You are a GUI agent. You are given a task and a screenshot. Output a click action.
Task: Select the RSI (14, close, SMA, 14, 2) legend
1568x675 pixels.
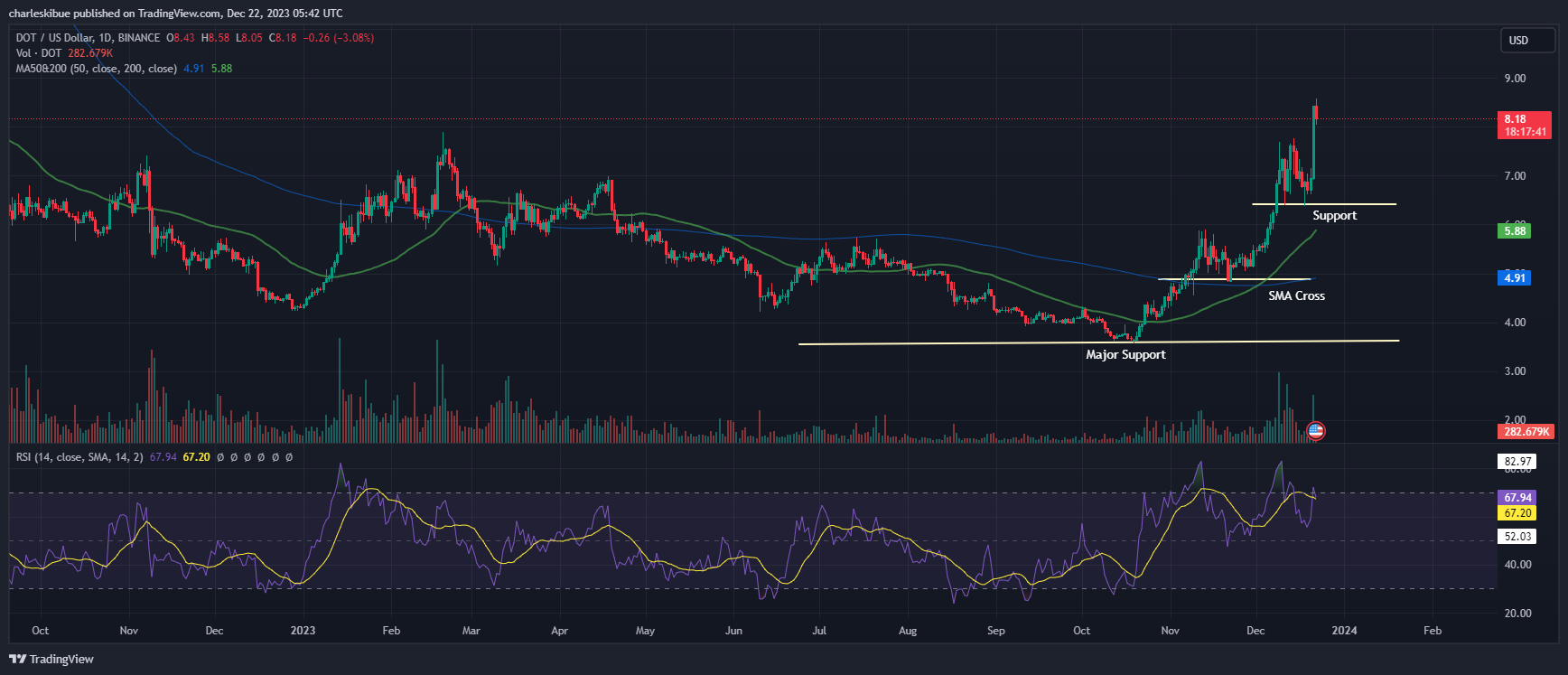pos(79,457)
